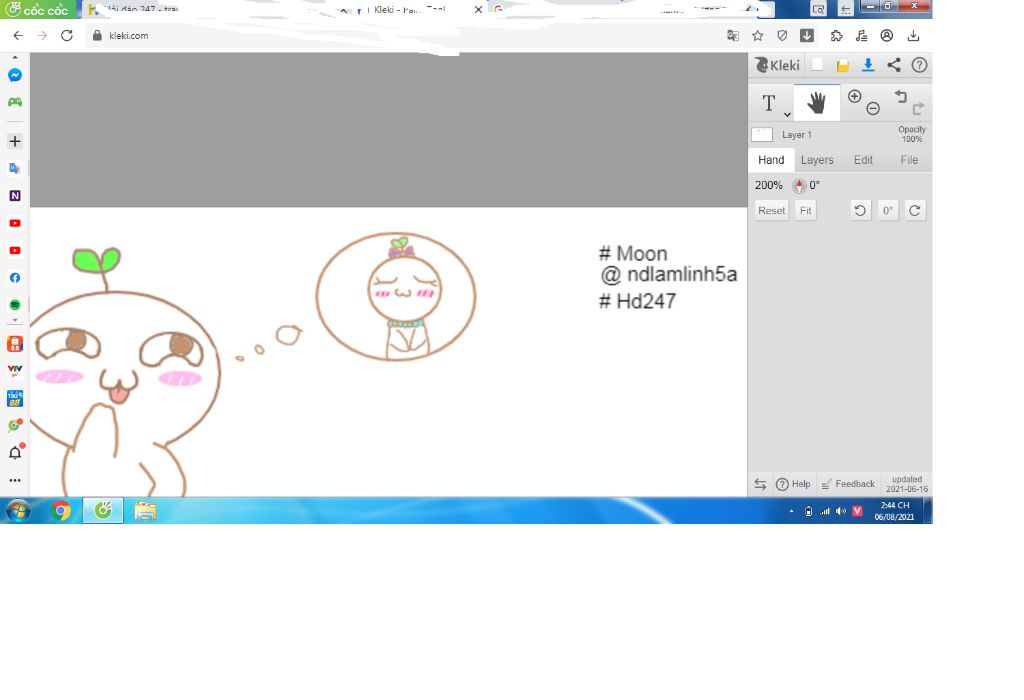Bookmark the page with star icon
The height and width of the screenshot is (700, 1024).
758,35
